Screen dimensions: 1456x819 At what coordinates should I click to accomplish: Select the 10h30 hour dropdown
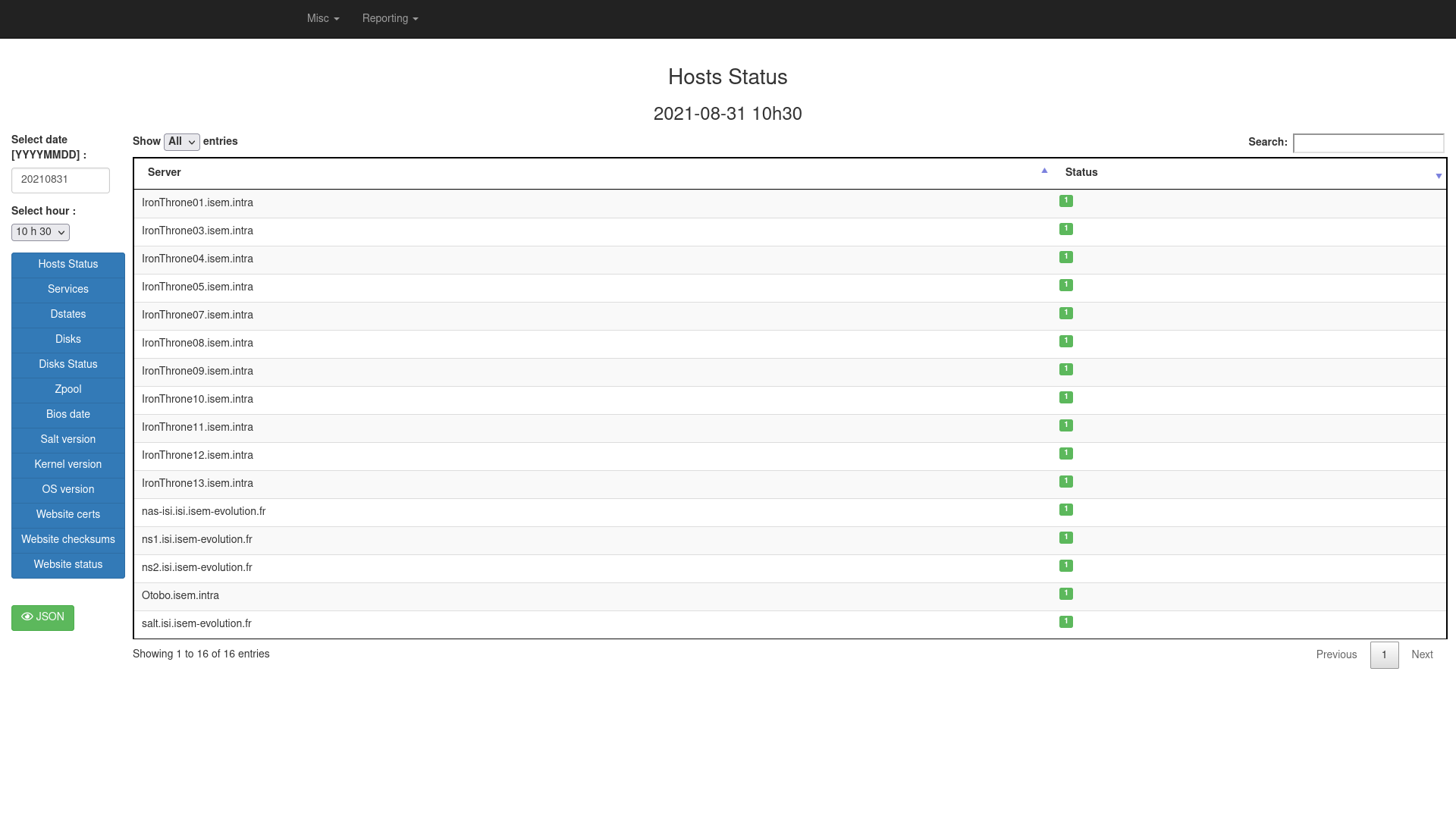[x=40, y=231]
